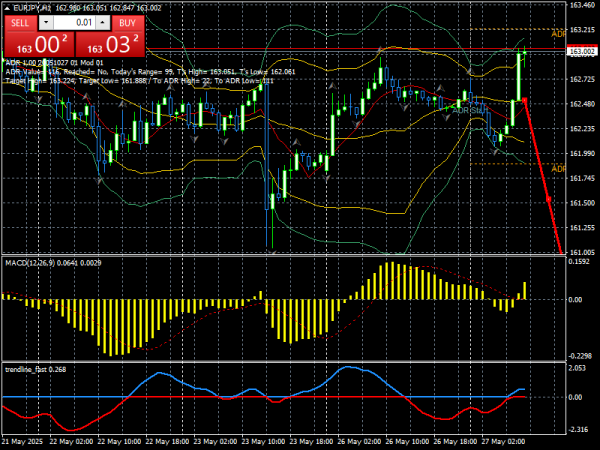Image resolution: width=600 pixels, height=450 pixels.
Task: Click the BUY button
Action: click(x=128, y=23)
